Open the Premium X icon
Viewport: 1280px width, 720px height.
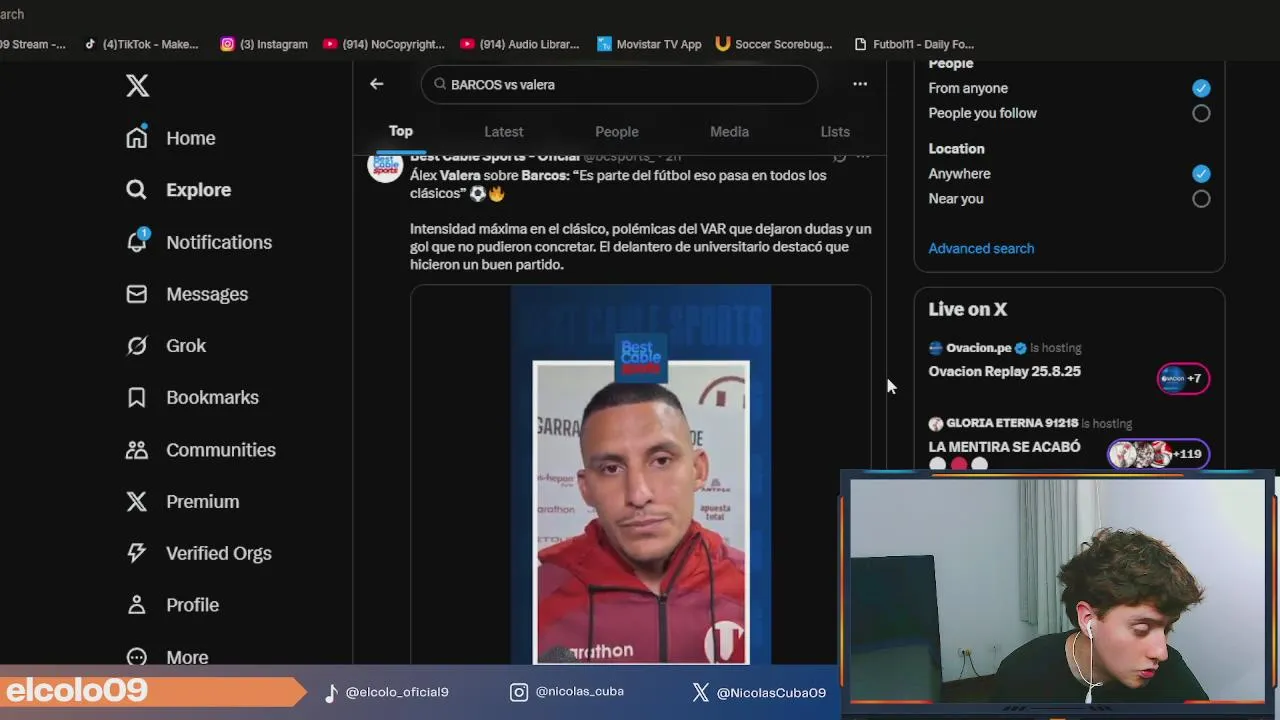137,501
